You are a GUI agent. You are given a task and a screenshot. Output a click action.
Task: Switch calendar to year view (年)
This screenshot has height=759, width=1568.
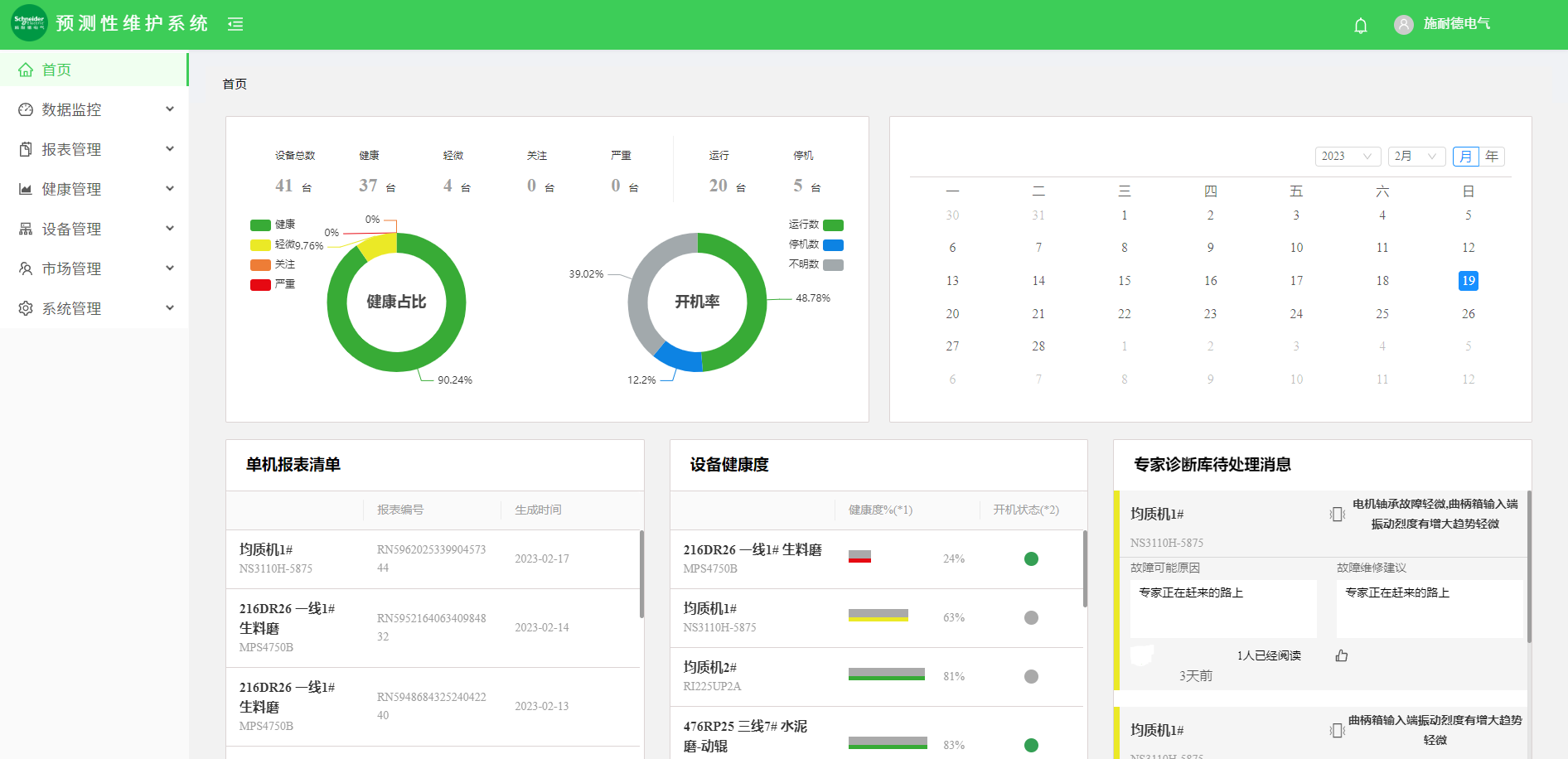(x=1492, y=157)
